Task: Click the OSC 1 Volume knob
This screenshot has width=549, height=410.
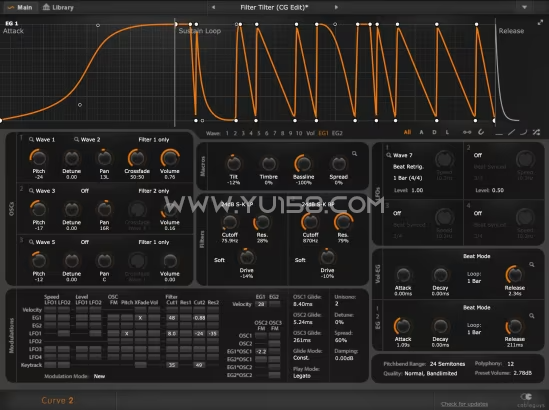Action: [x=170, y=158]
